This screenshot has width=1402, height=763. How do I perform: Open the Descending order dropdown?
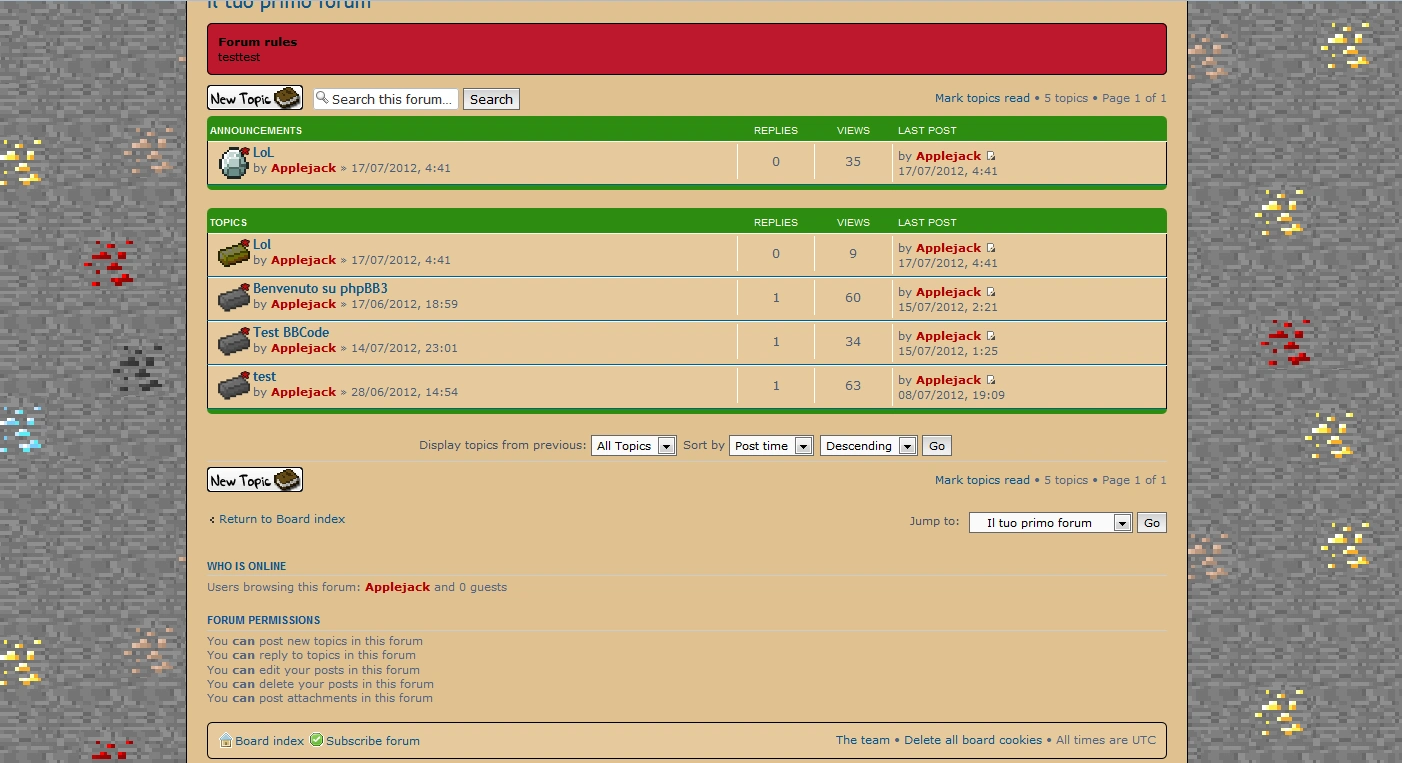pos(868,446)
